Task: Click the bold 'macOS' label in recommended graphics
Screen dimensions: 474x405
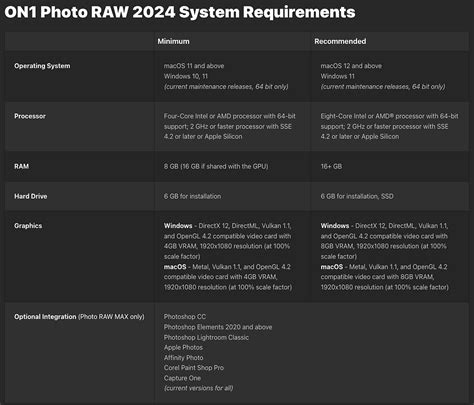Action: (332, 267)
